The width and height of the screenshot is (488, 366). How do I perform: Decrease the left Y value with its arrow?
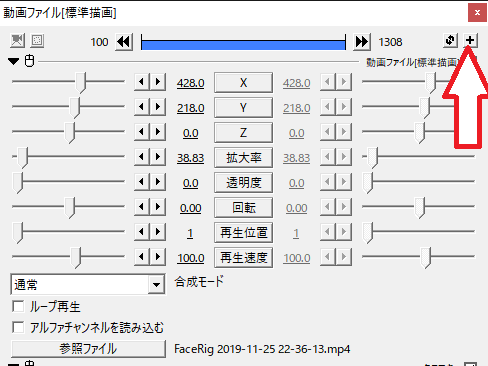142,107
